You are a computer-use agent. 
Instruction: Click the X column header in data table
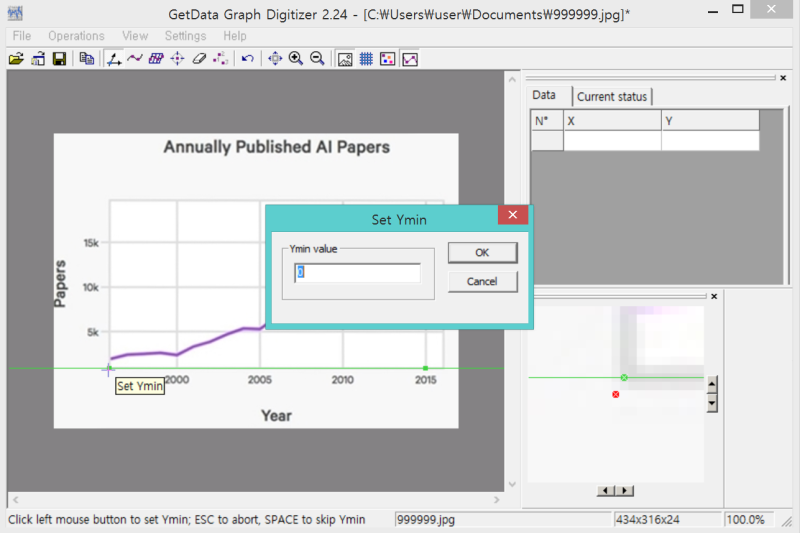point(612,121)
